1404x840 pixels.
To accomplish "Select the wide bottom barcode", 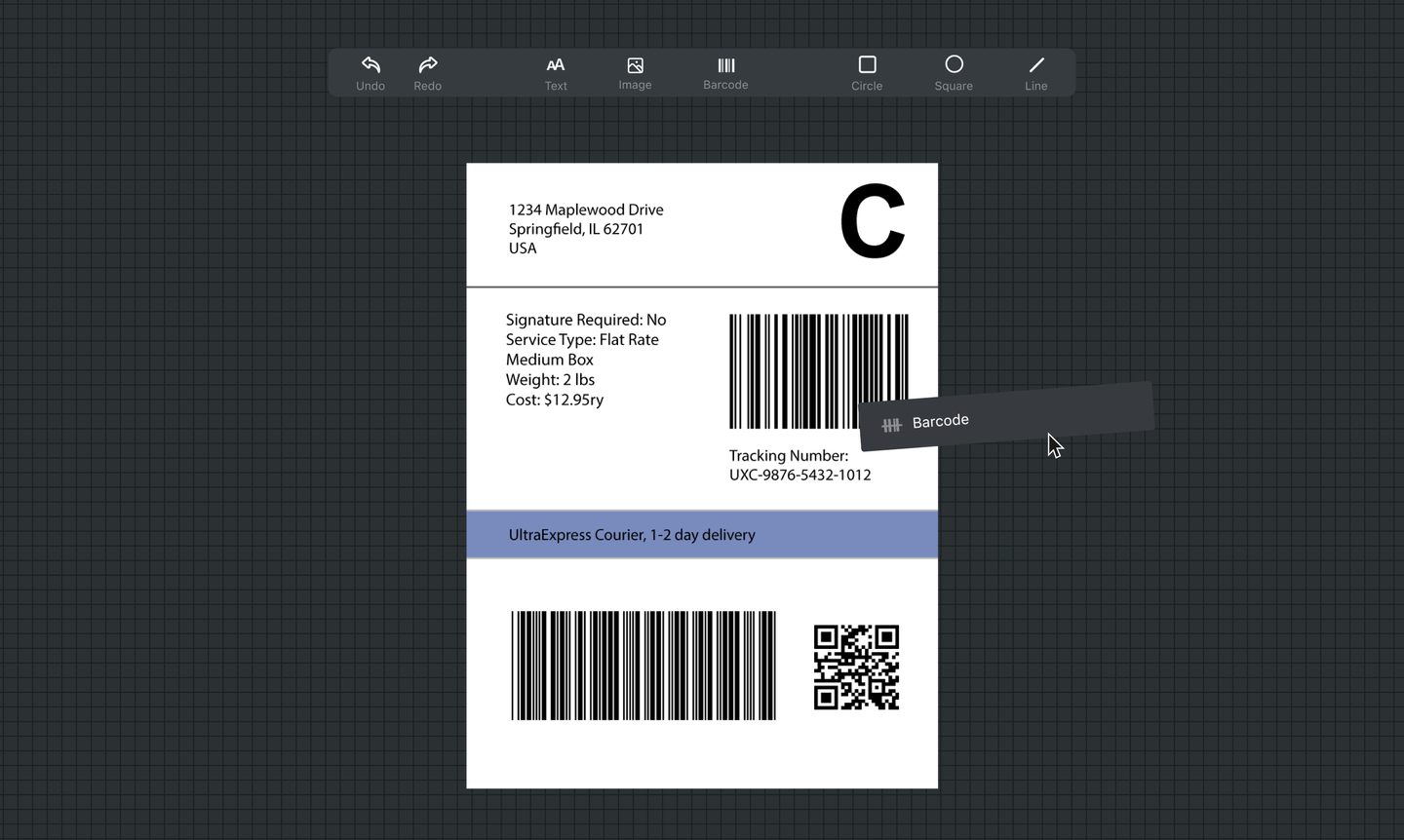I will (643, 666).
